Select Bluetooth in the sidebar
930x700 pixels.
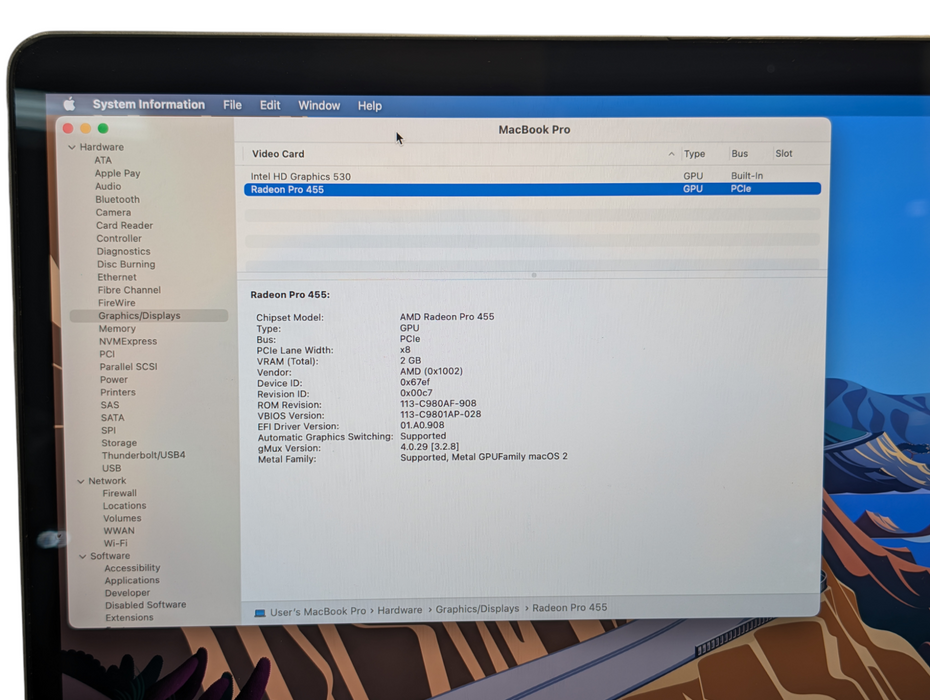tap(117, 199)
